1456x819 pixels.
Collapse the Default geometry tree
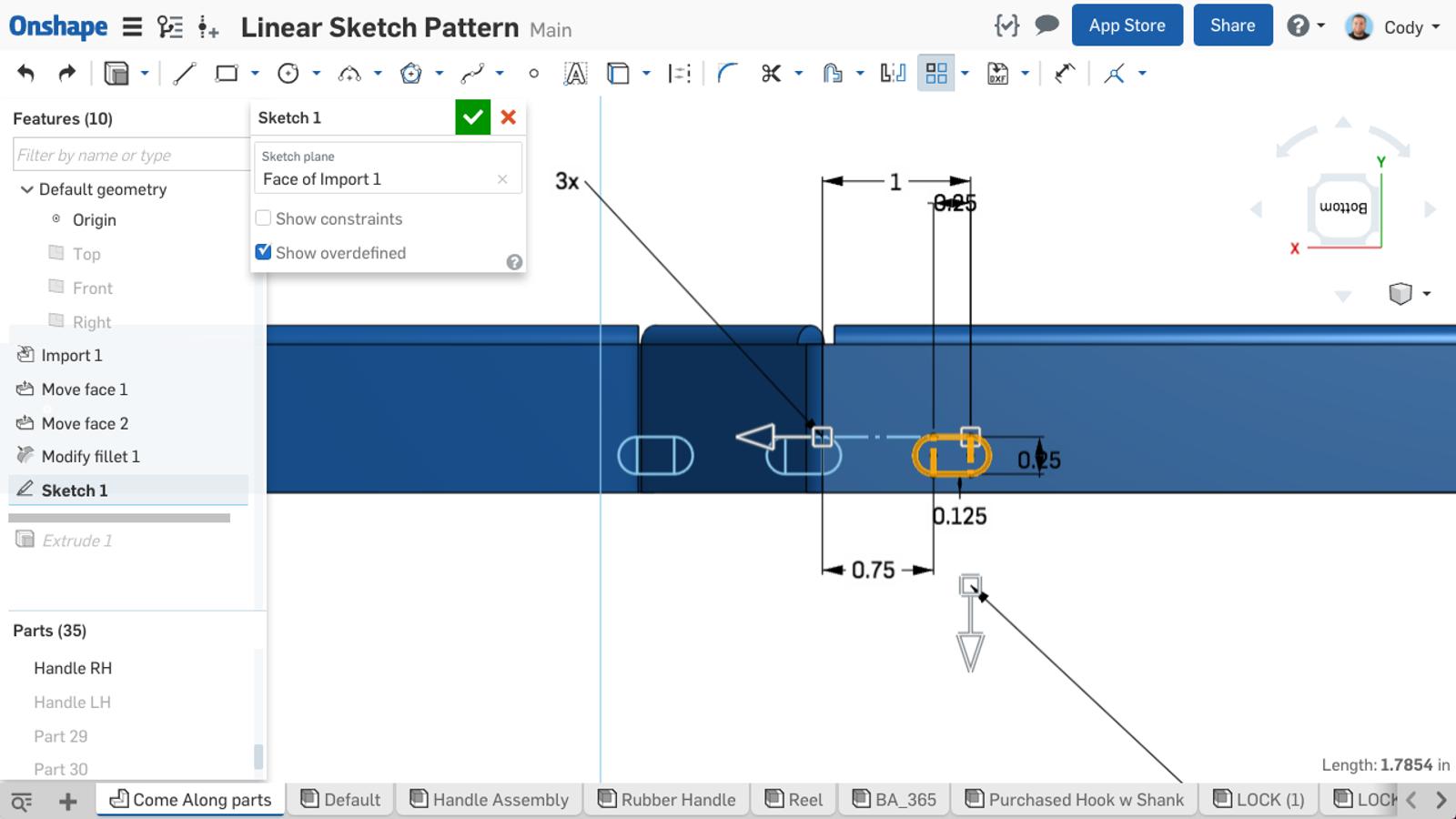coord(26,189)
